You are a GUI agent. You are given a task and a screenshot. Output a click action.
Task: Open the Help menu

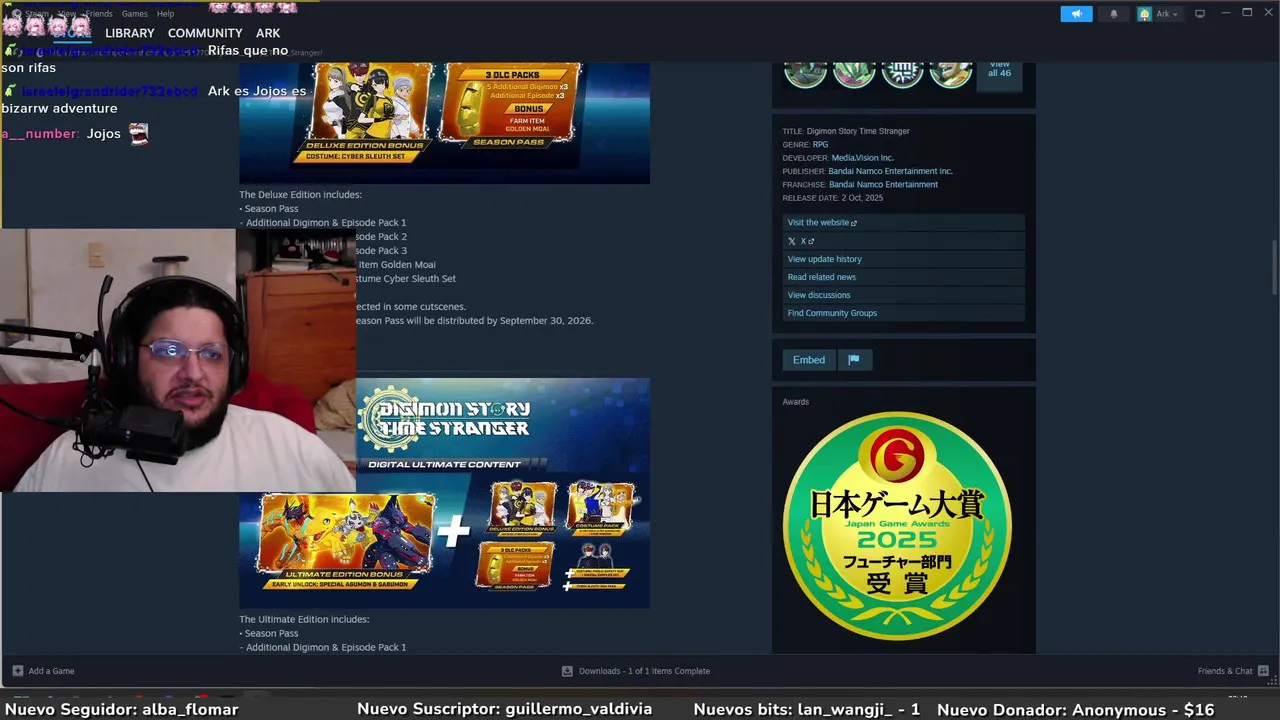pyautogui.click(x=165, y=14)
